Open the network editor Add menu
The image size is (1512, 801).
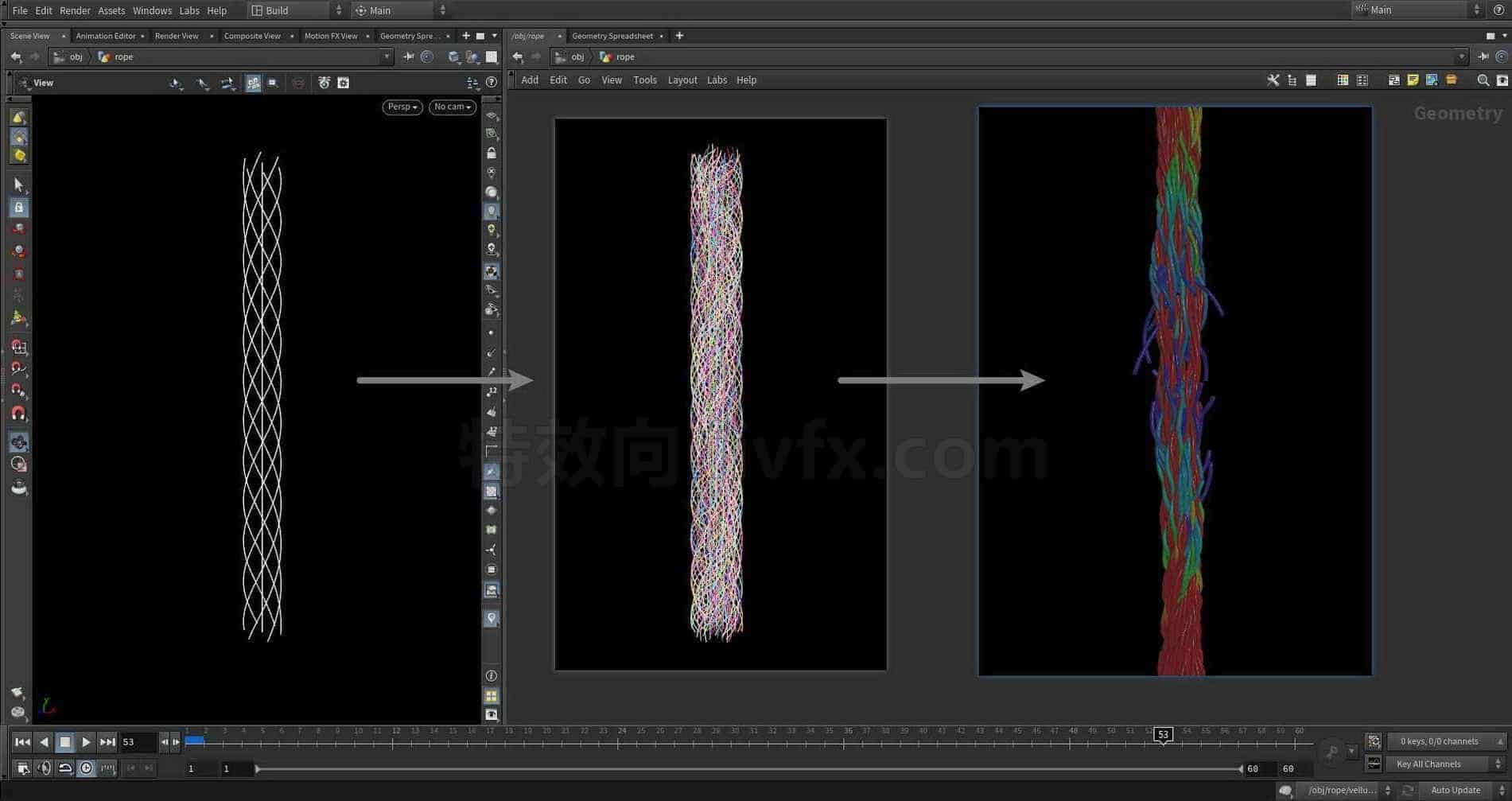tap(530, 80)
